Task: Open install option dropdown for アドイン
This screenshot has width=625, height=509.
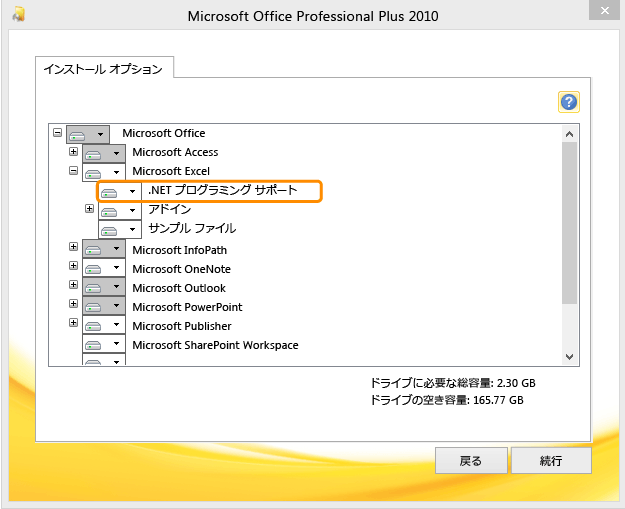Action: click(120, 210)
